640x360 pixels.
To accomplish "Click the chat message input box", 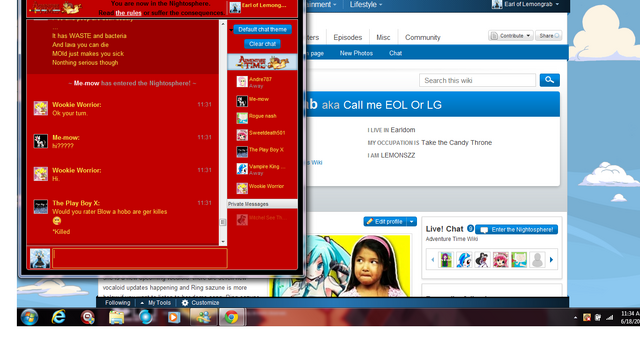I will (x=140, y=258).
